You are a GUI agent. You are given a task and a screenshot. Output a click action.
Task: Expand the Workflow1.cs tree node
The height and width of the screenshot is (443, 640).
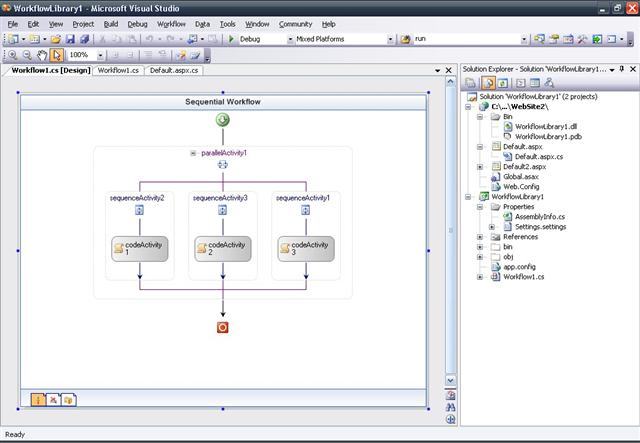[x=480, y=277]
